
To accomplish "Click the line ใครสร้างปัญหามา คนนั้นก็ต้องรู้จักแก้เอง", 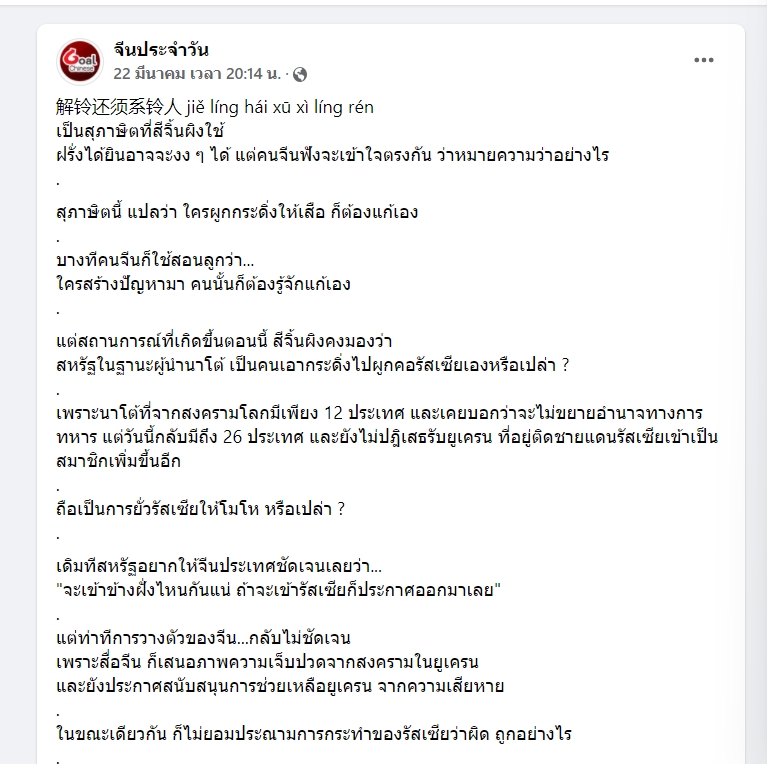I will pos(203,284).
